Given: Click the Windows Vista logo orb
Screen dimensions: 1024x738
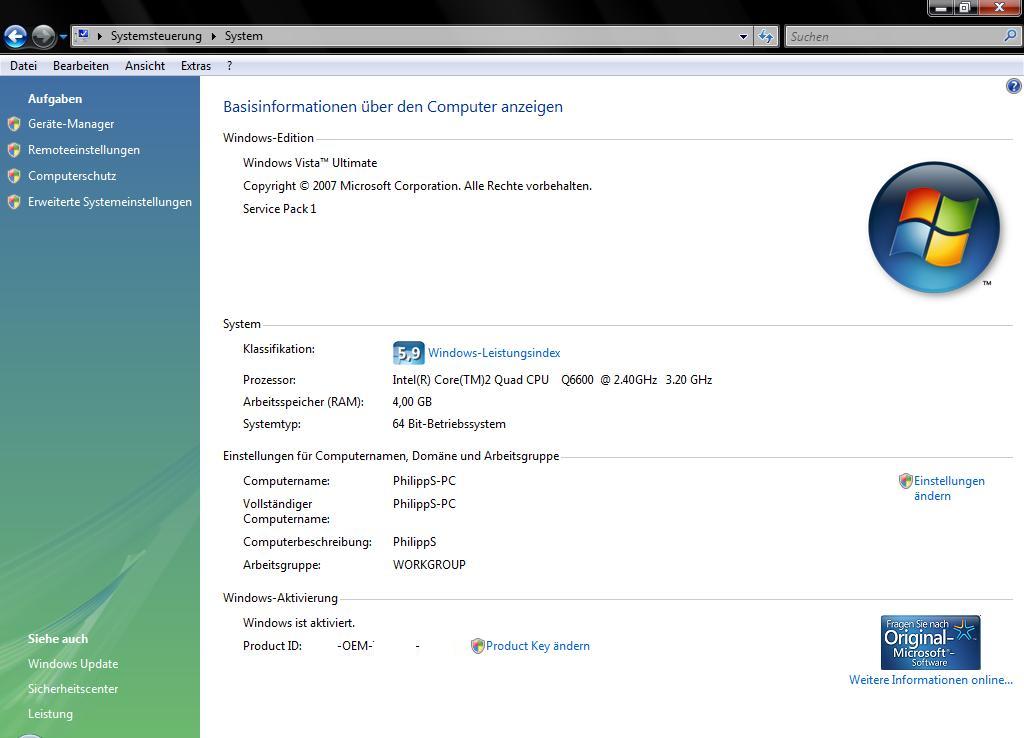Looking at the screenshot, I should pyautogui.click(x=934, y=227).
